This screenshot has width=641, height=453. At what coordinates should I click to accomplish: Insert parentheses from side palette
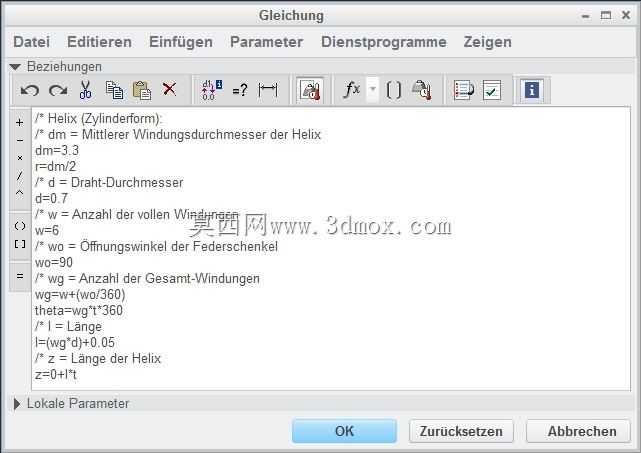coord(20,226)
